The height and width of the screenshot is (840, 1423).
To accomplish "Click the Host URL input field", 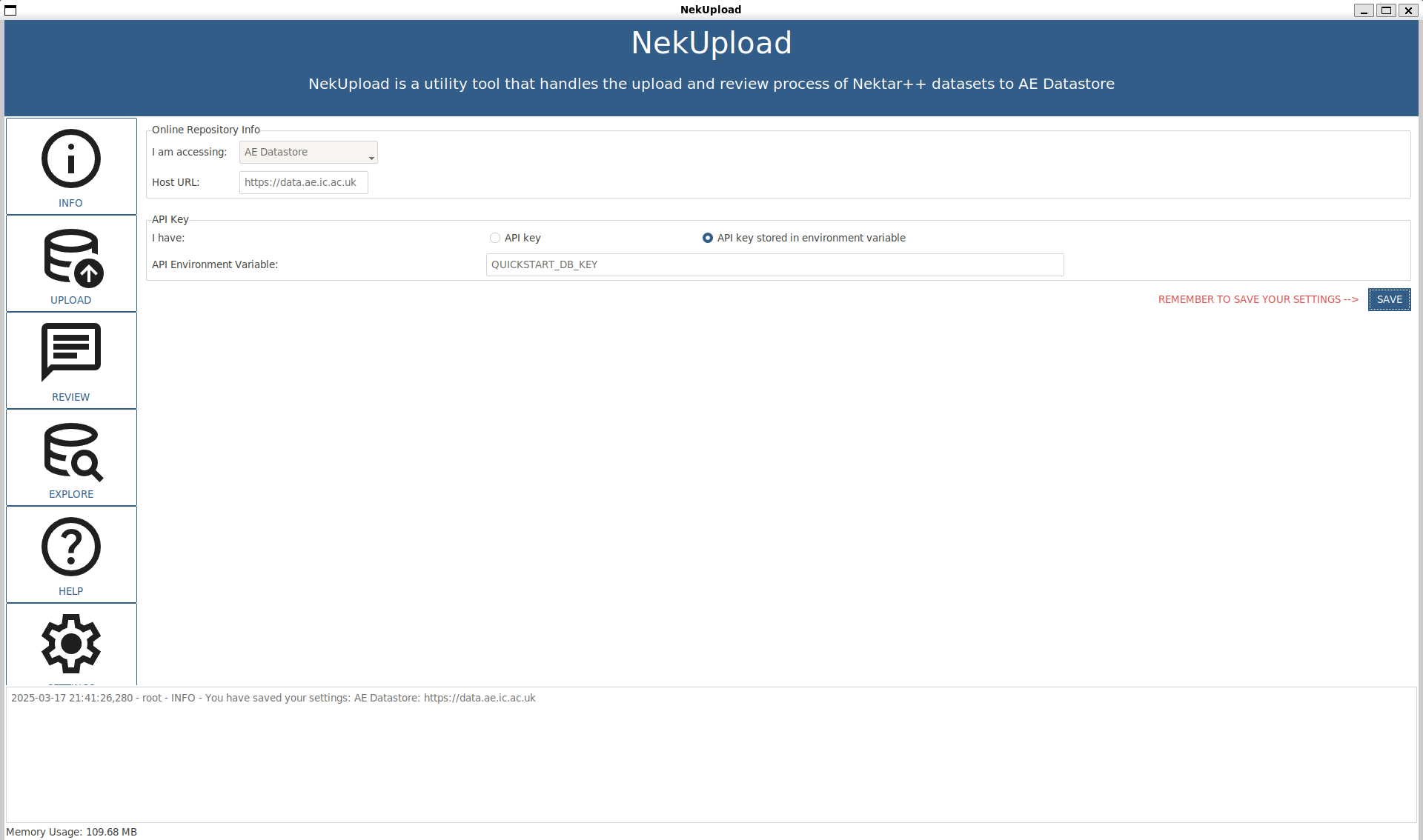I will (304, 182).
